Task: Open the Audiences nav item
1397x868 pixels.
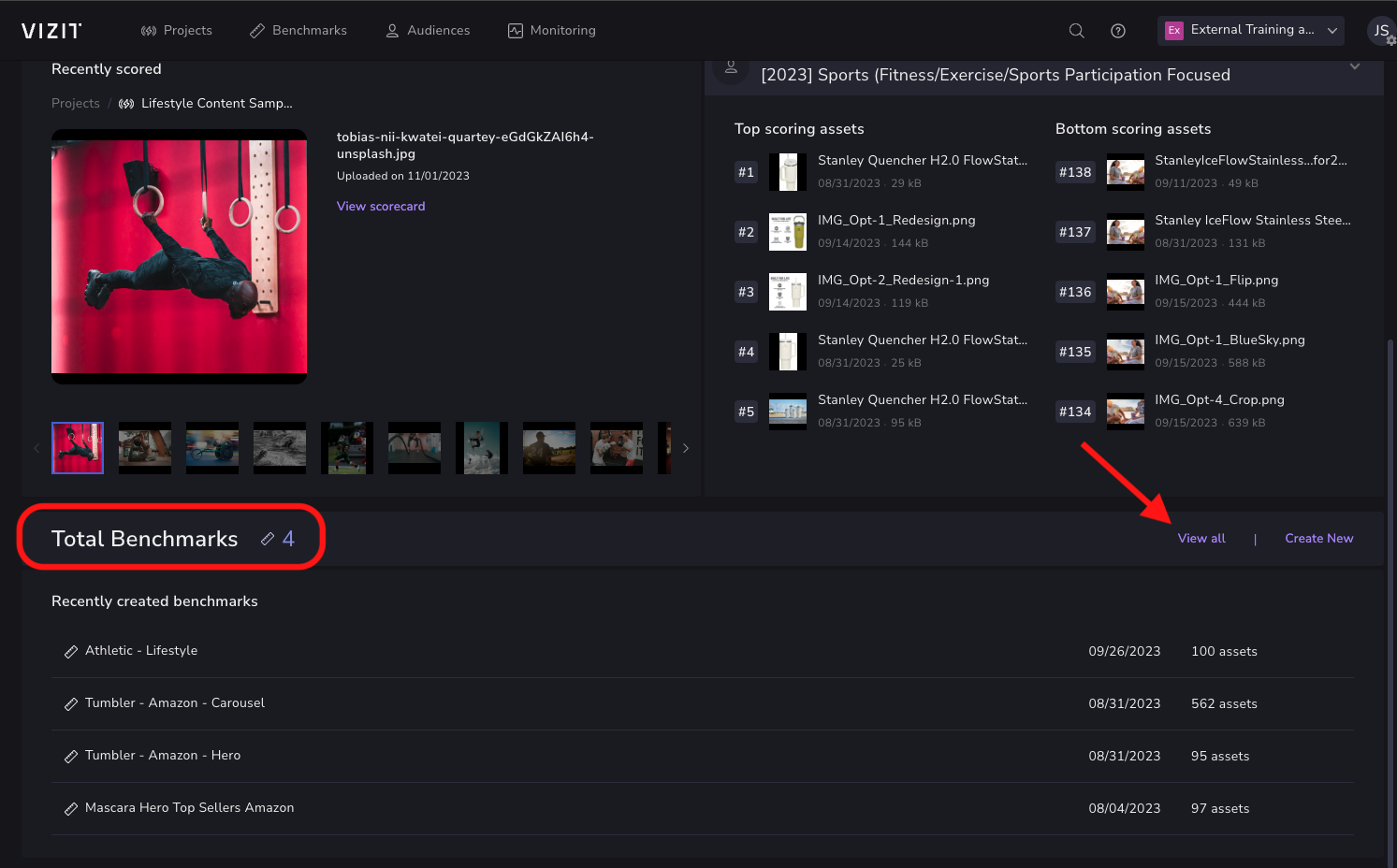Action: 428,31
